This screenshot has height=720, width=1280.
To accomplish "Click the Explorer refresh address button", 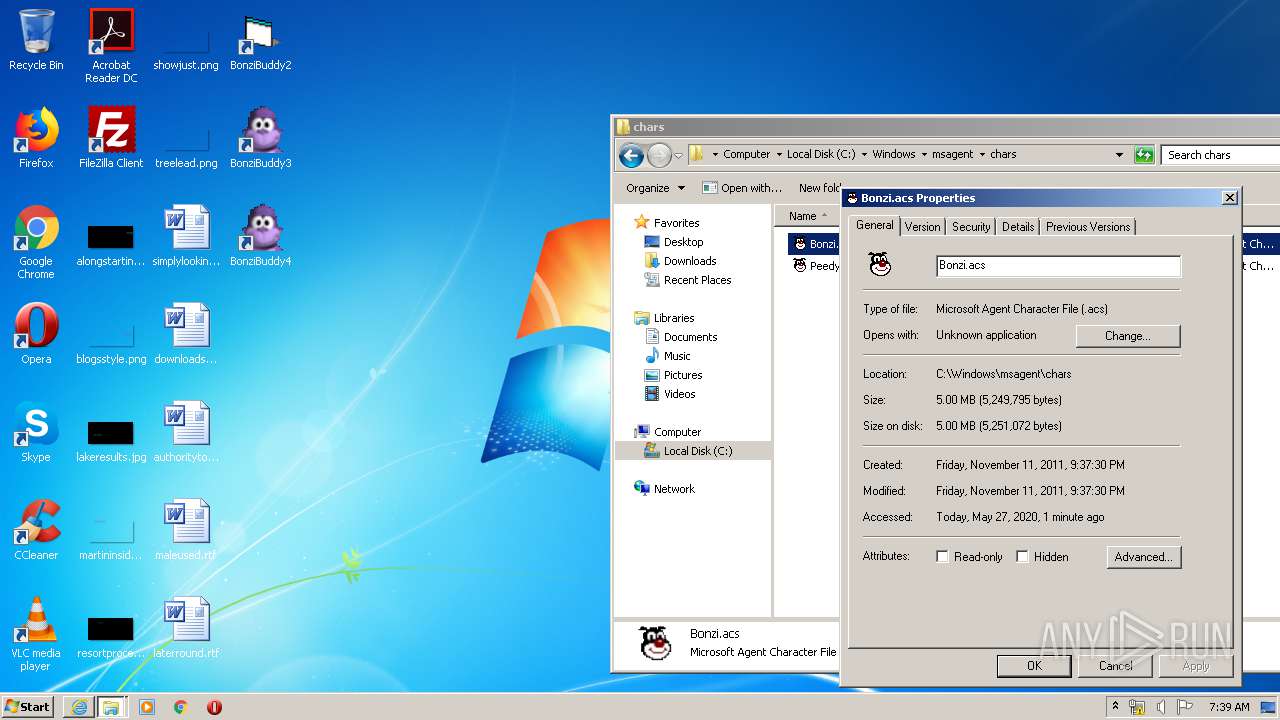I will point(1144,155).
